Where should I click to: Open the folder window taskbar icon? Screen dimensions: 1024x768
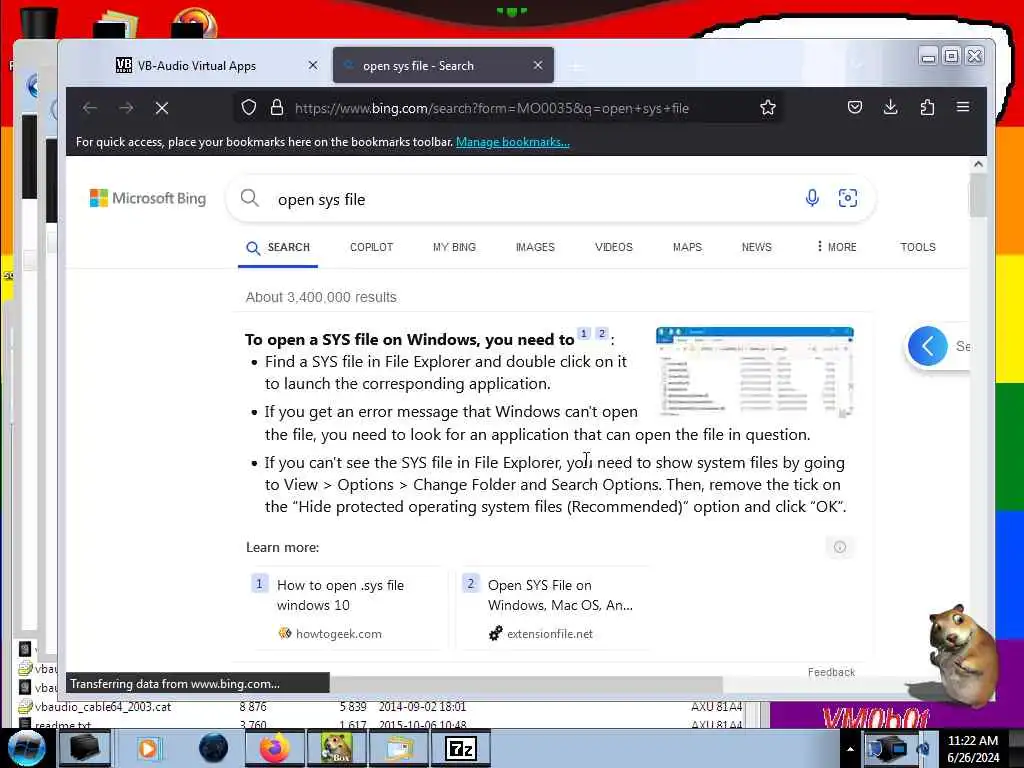pyautogui.click(x=399, y=748)
